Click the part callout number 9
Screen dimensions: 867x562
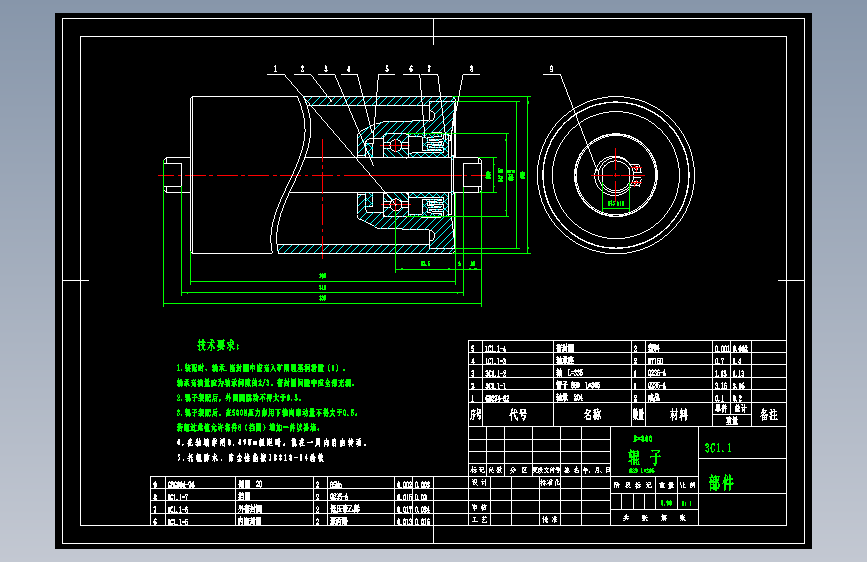tap(551, 69)
